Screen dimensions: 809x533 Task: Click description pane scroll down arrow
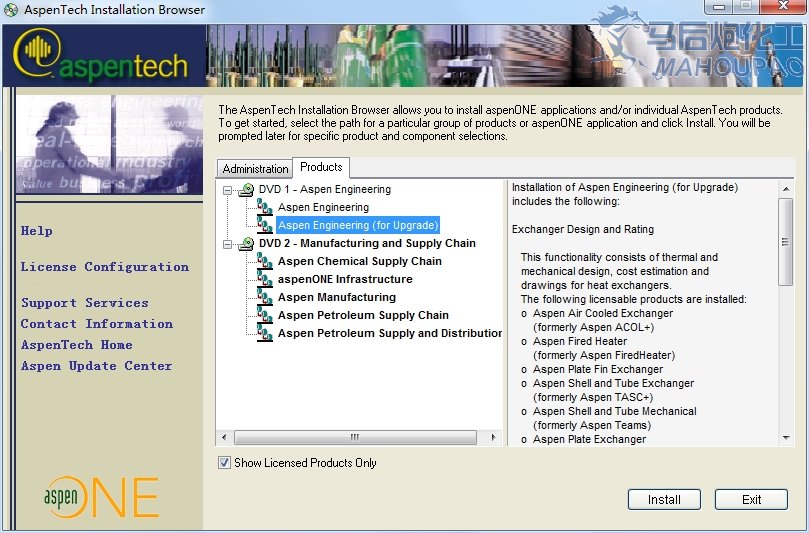click(785, 438)
